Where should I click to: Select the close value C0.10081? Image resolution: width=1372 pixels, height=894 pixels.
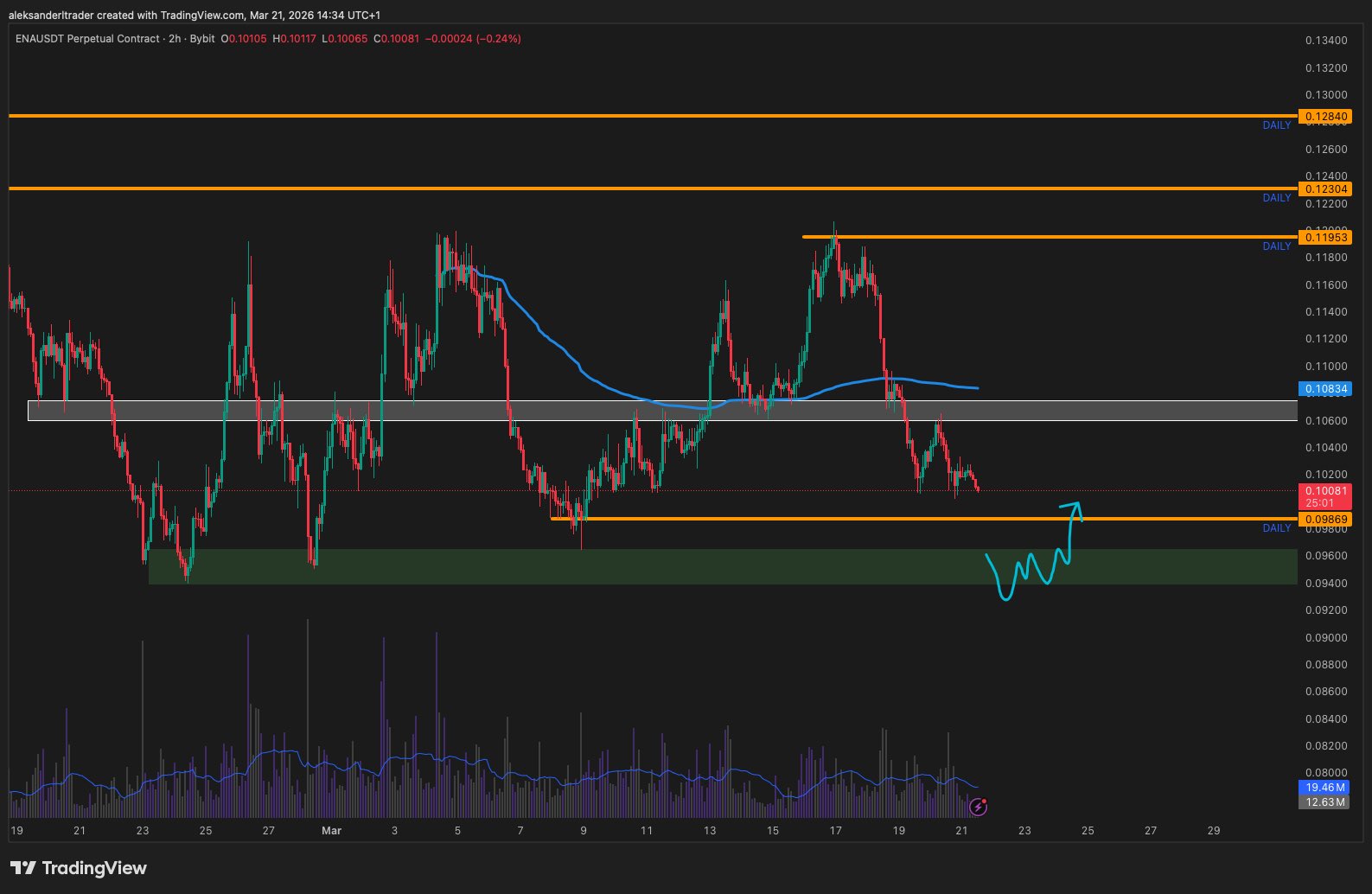pos(396,39)
